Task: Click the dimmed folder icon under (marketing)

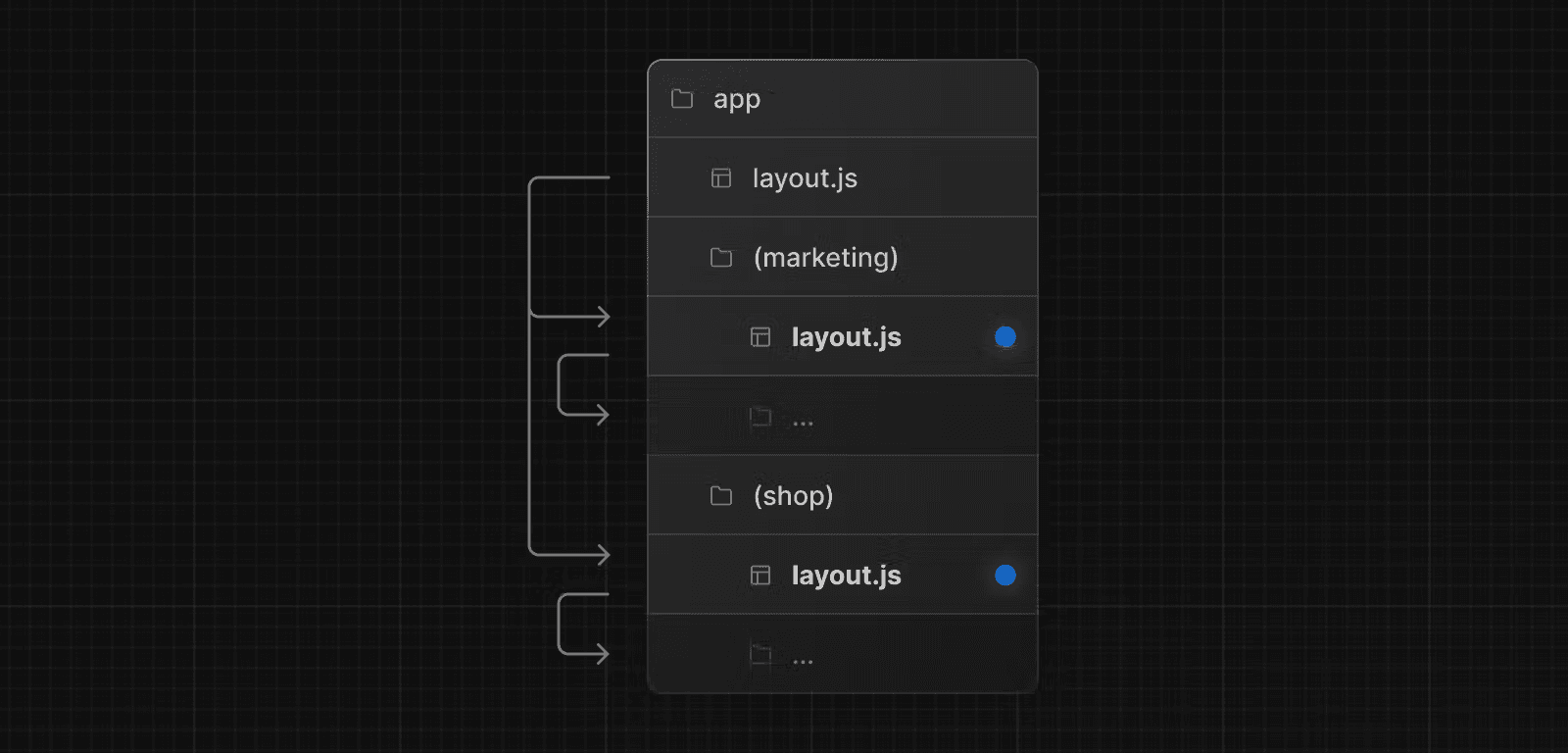Action: click(x=760, y=417)
